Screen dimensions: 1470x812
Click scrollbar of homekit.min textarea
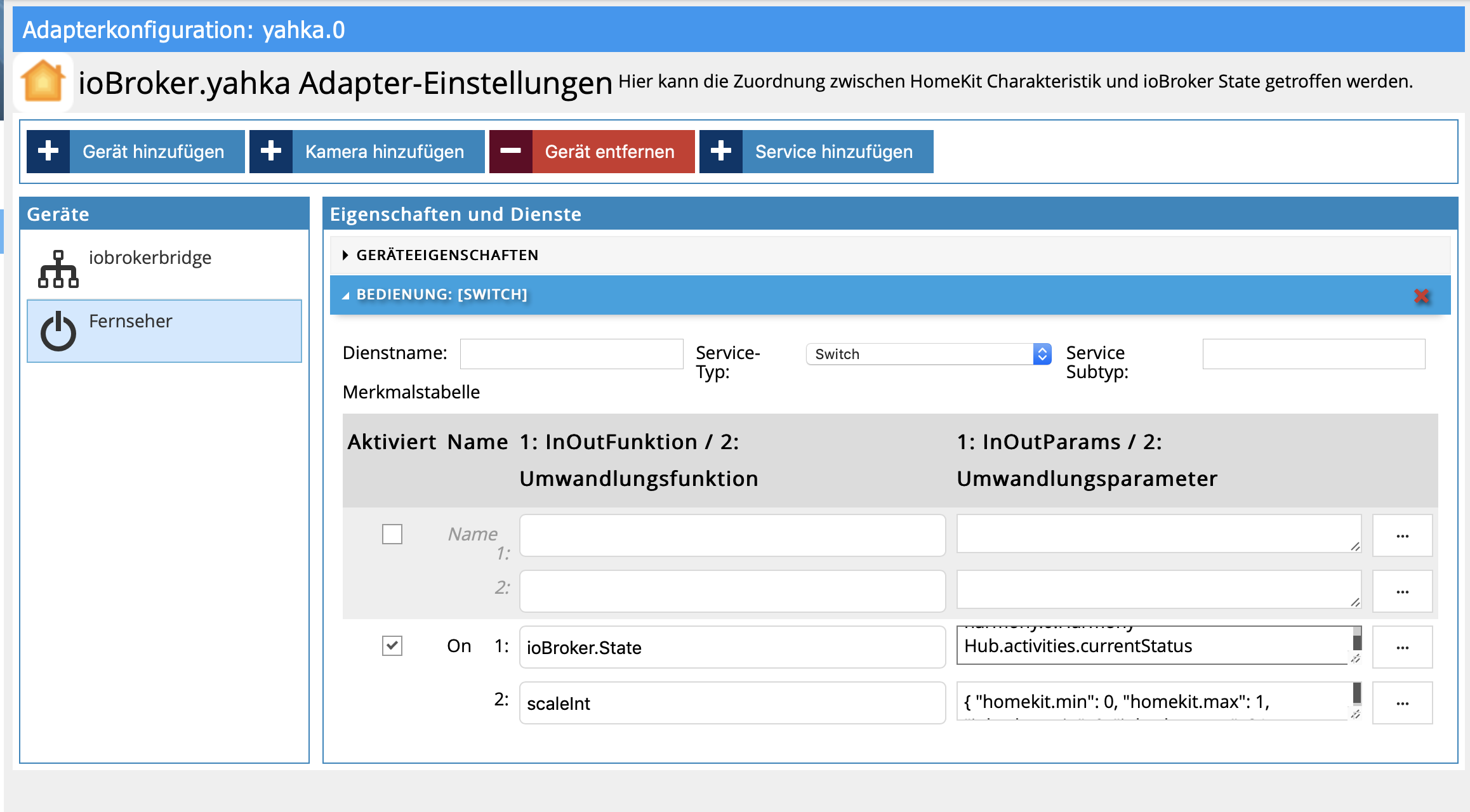click(1357, 694)
